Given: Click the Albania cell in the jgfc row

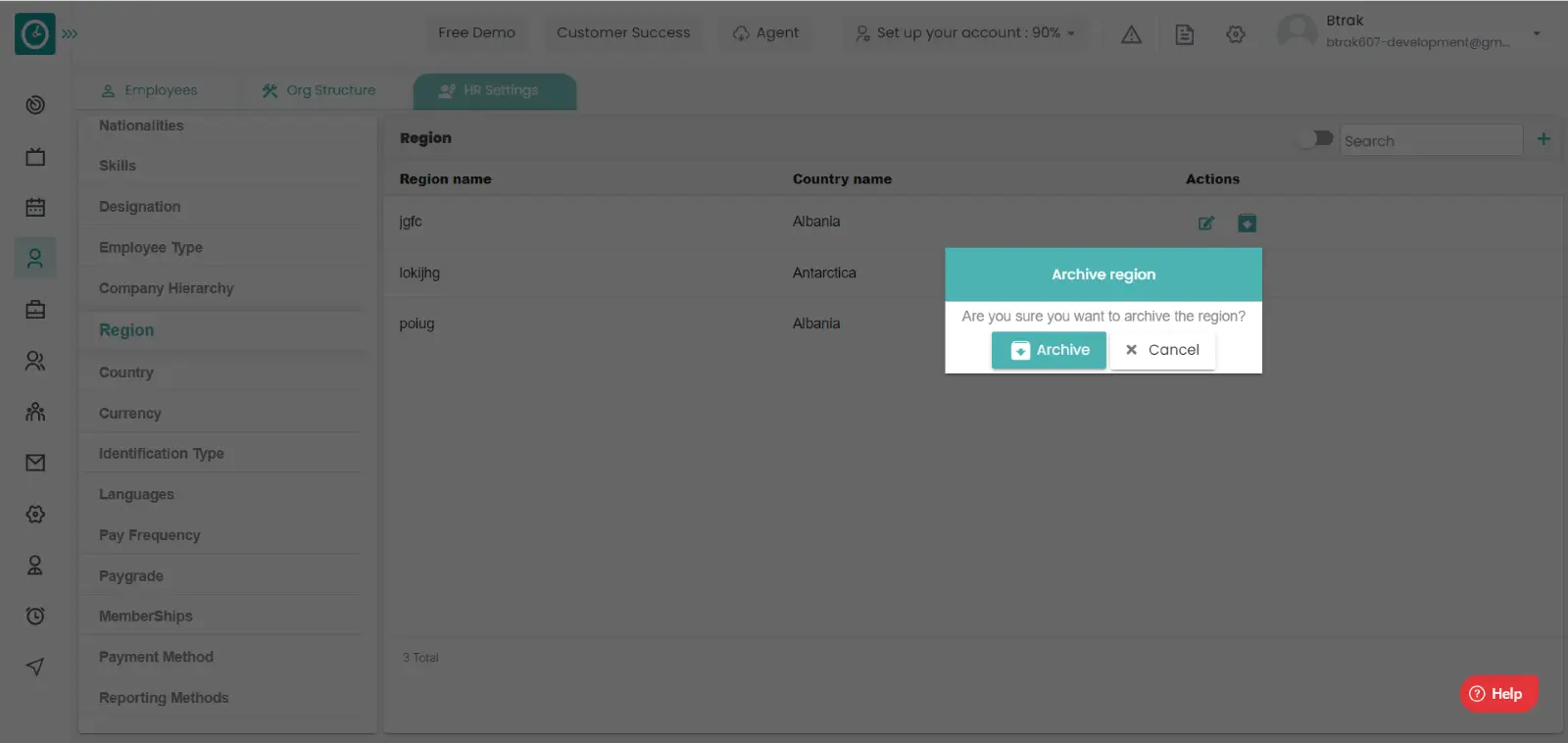Looking at the screenshot, I should (816, 222).
